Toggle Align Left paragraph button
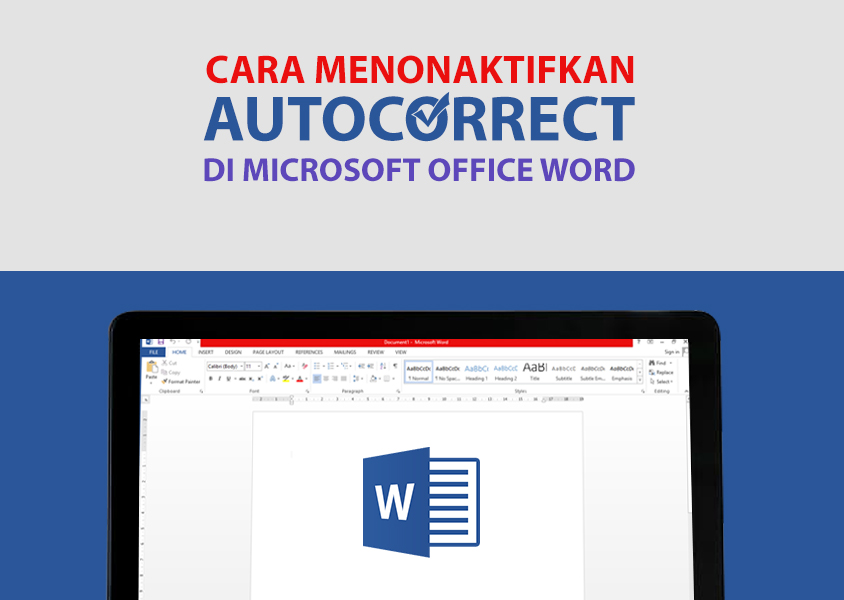This screenshot has height=600, width=844. click(x=316, y=379)
